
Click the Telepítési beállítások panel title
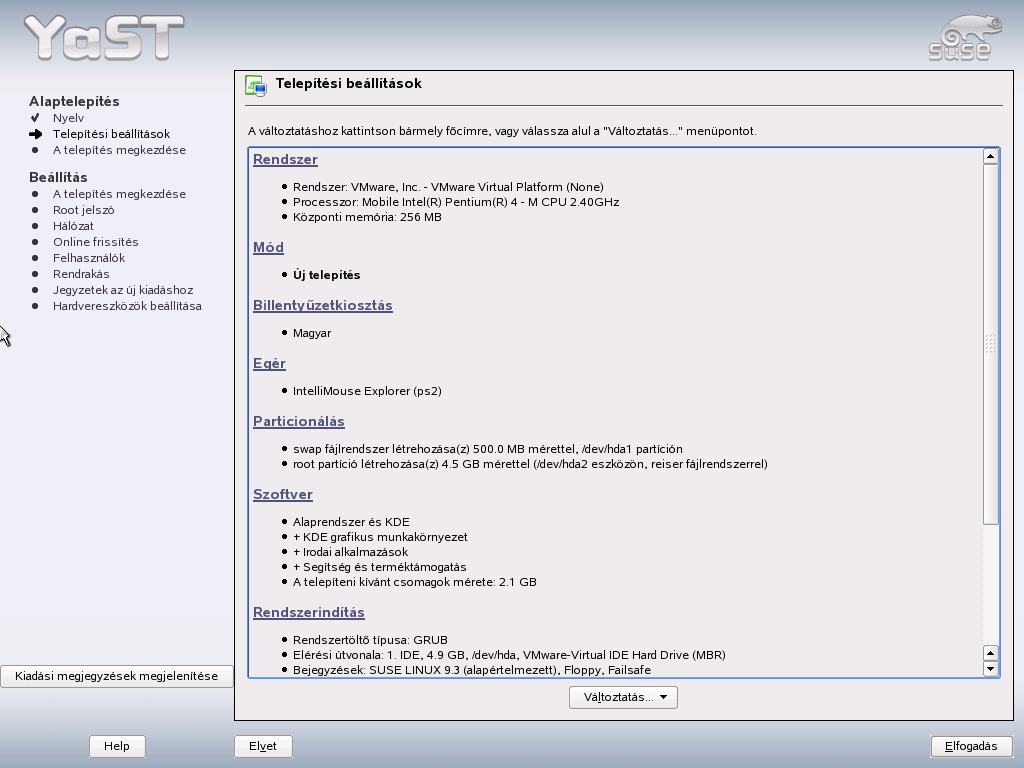[349, 84]
